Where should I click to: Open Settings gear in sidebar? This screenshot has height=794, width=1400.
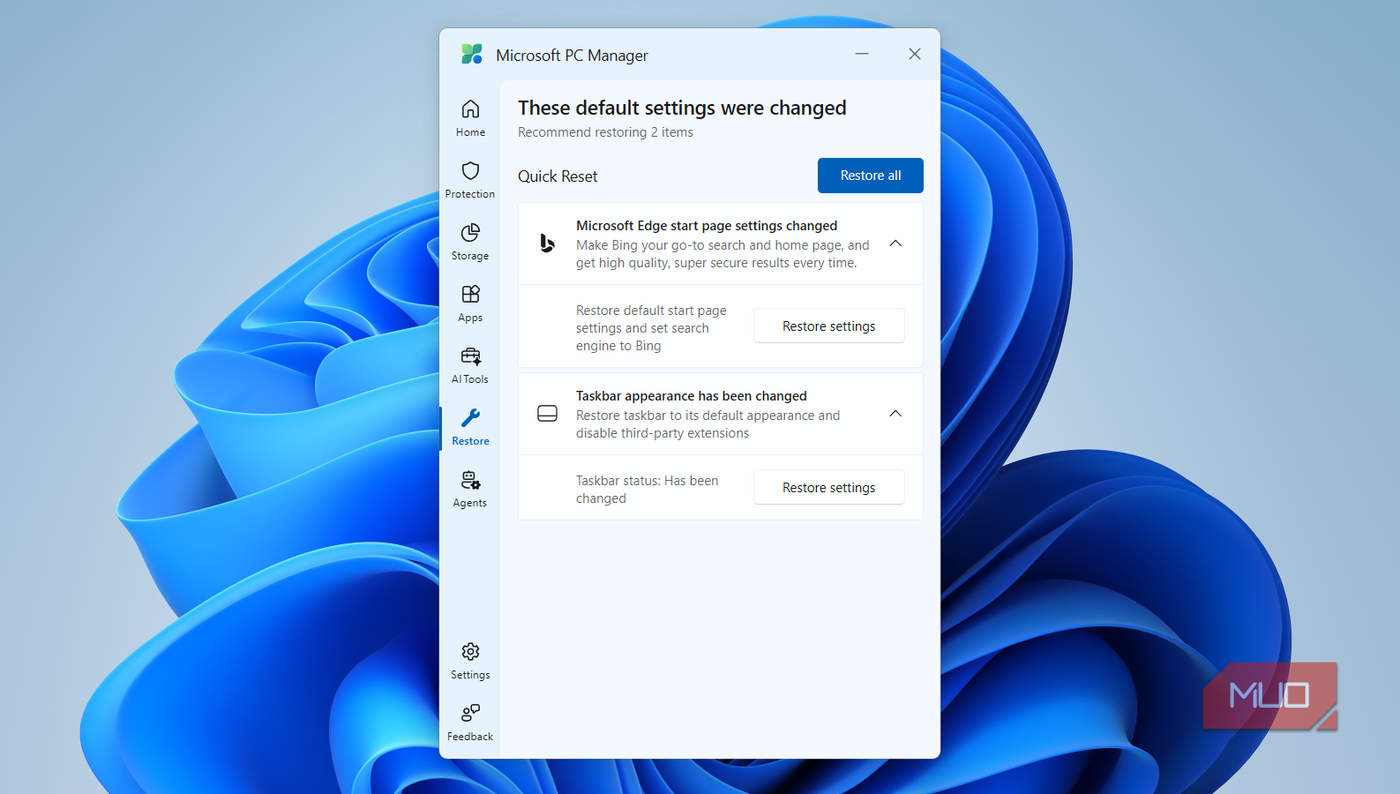(470, 661)
